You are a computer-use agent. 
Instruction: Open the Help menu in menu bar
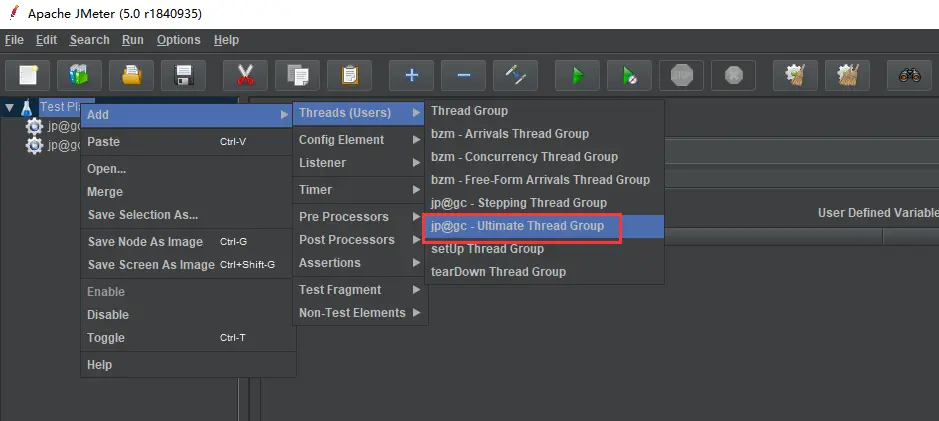click(226, 40)
